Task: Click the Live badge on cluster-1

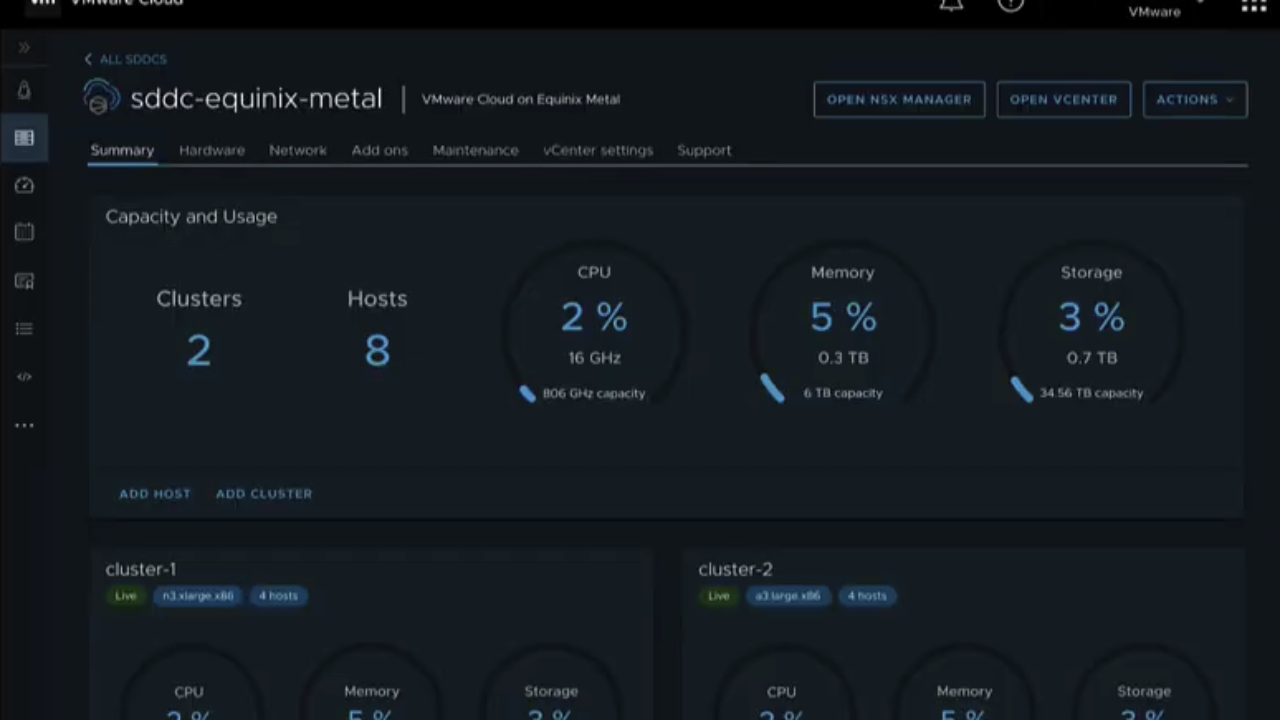Action: (x=125, y=596)
